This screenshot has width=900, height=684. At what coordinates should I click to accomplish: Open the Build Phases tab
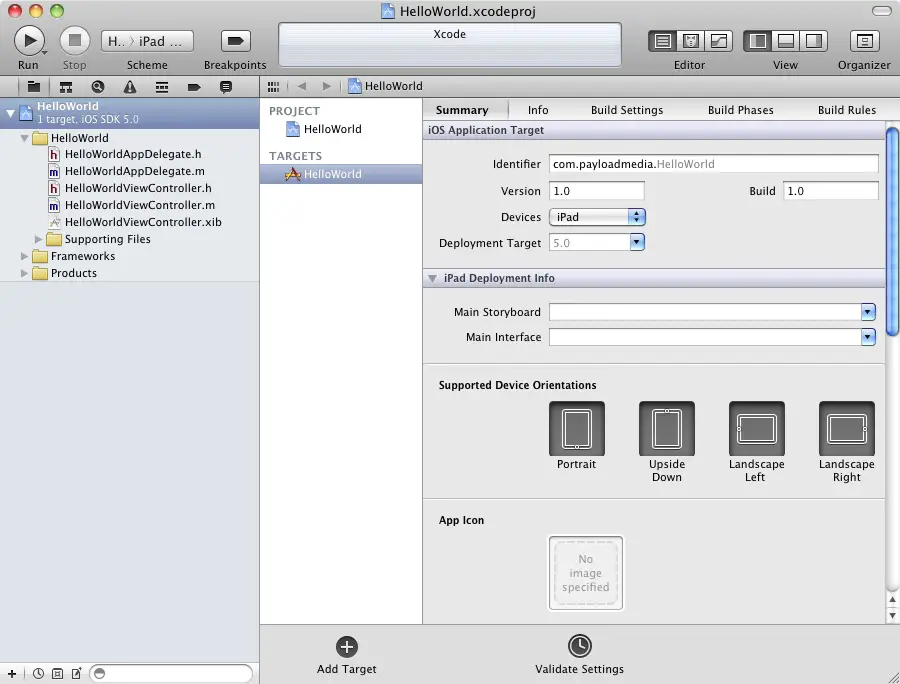pyautogui.click(x=740, y=110)
